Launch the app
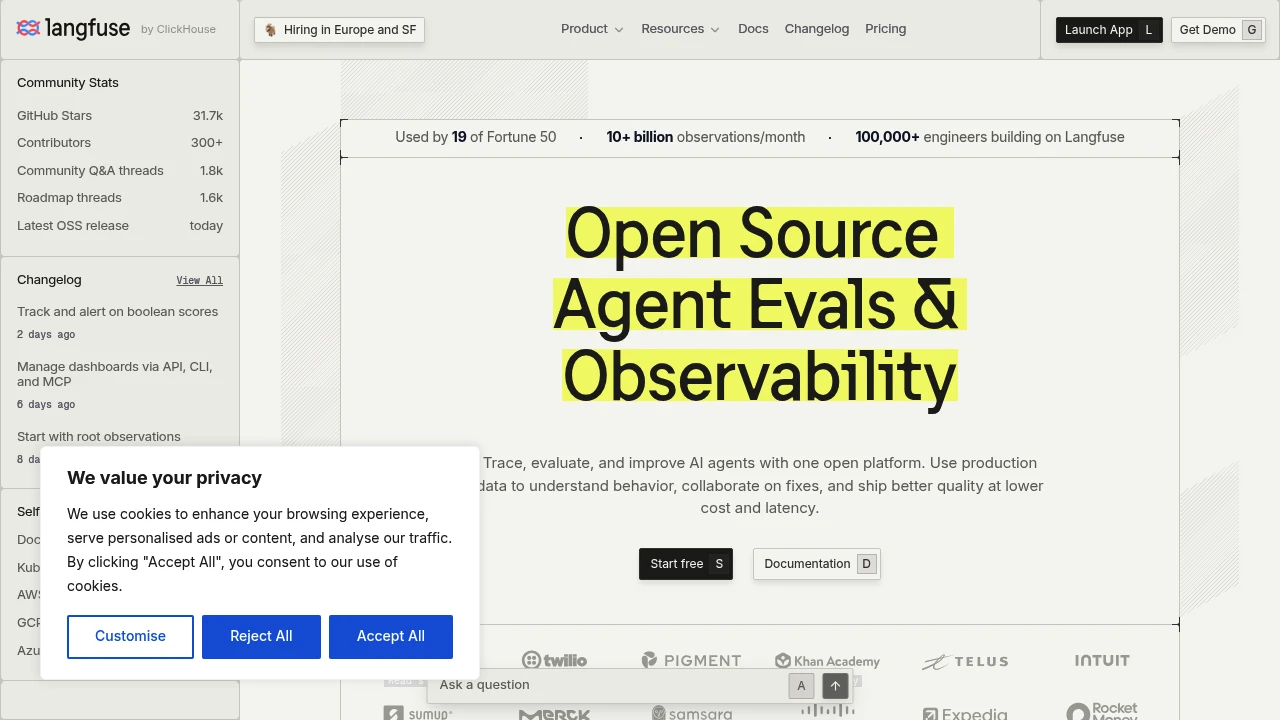 pyautogui.click(x=1109, y=30)
